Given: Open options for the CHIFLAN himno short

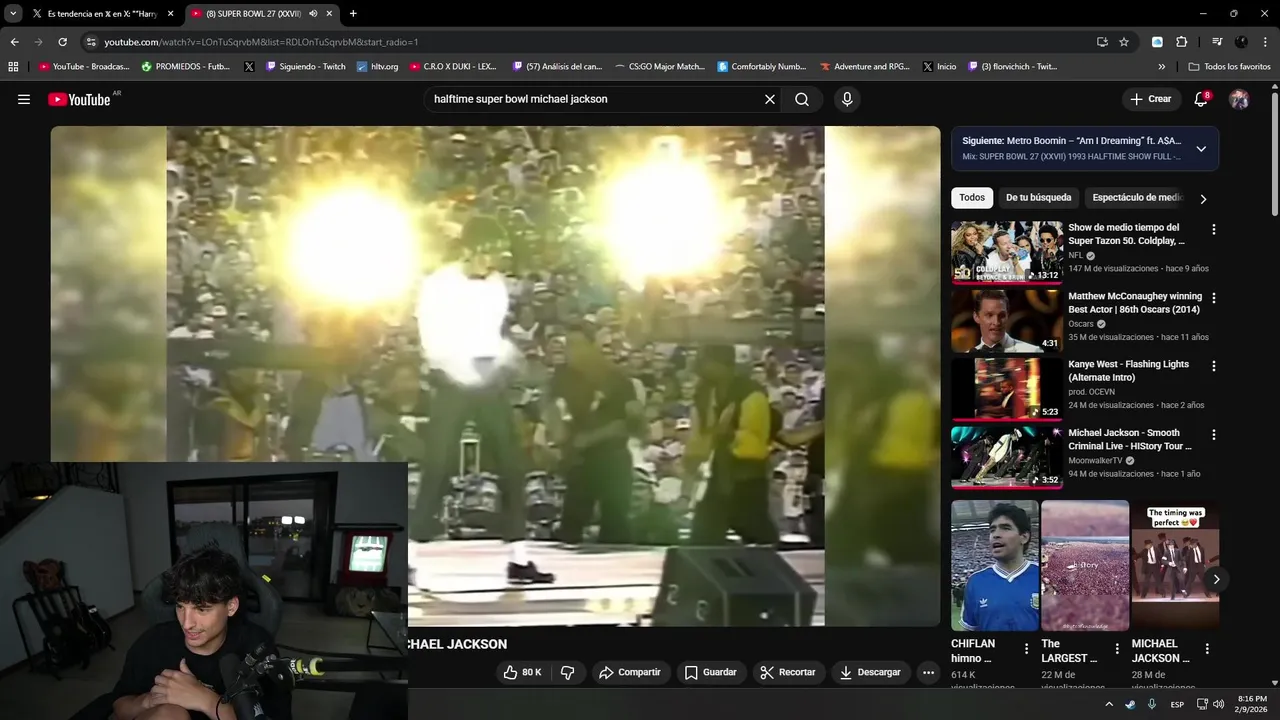Looking at the screenshot, I should 1026,648.
